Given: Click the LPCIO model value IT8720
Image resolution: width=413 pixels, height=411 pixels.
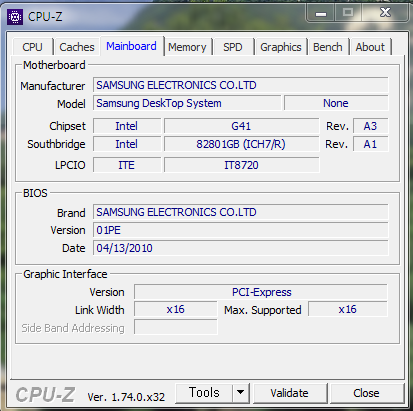Looking at the screenshot, I should point(241,165).
